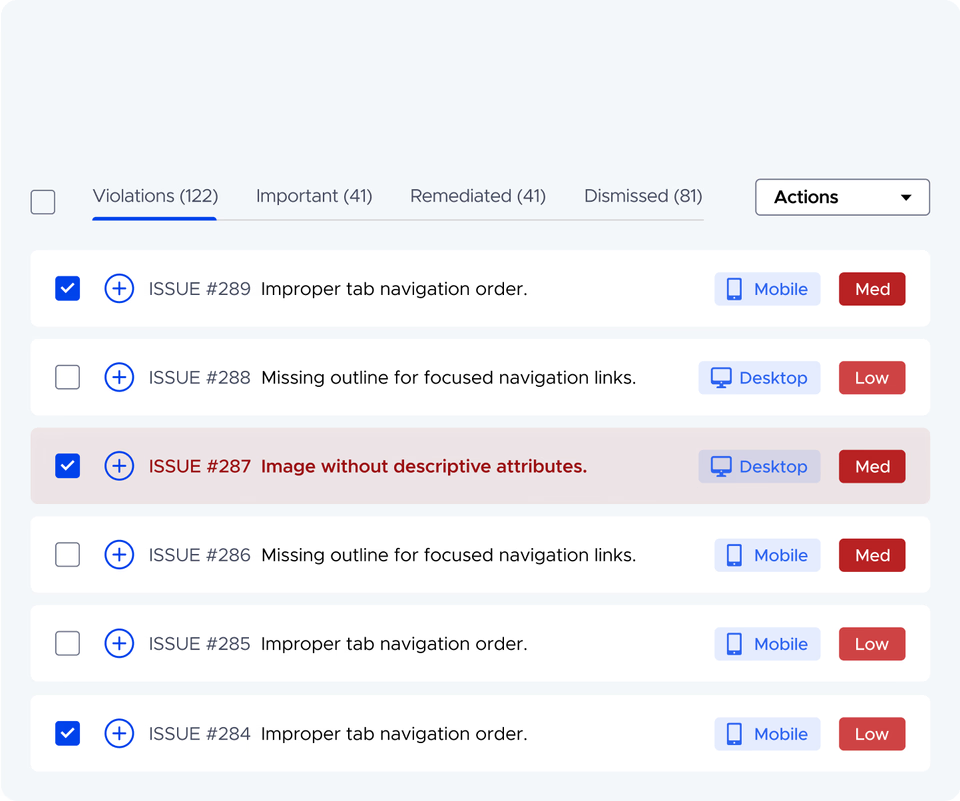Switch to the Remediated (41) tab
Image resolution: width=960 pixels, height=801 pixels.
(x=478, y=196)
